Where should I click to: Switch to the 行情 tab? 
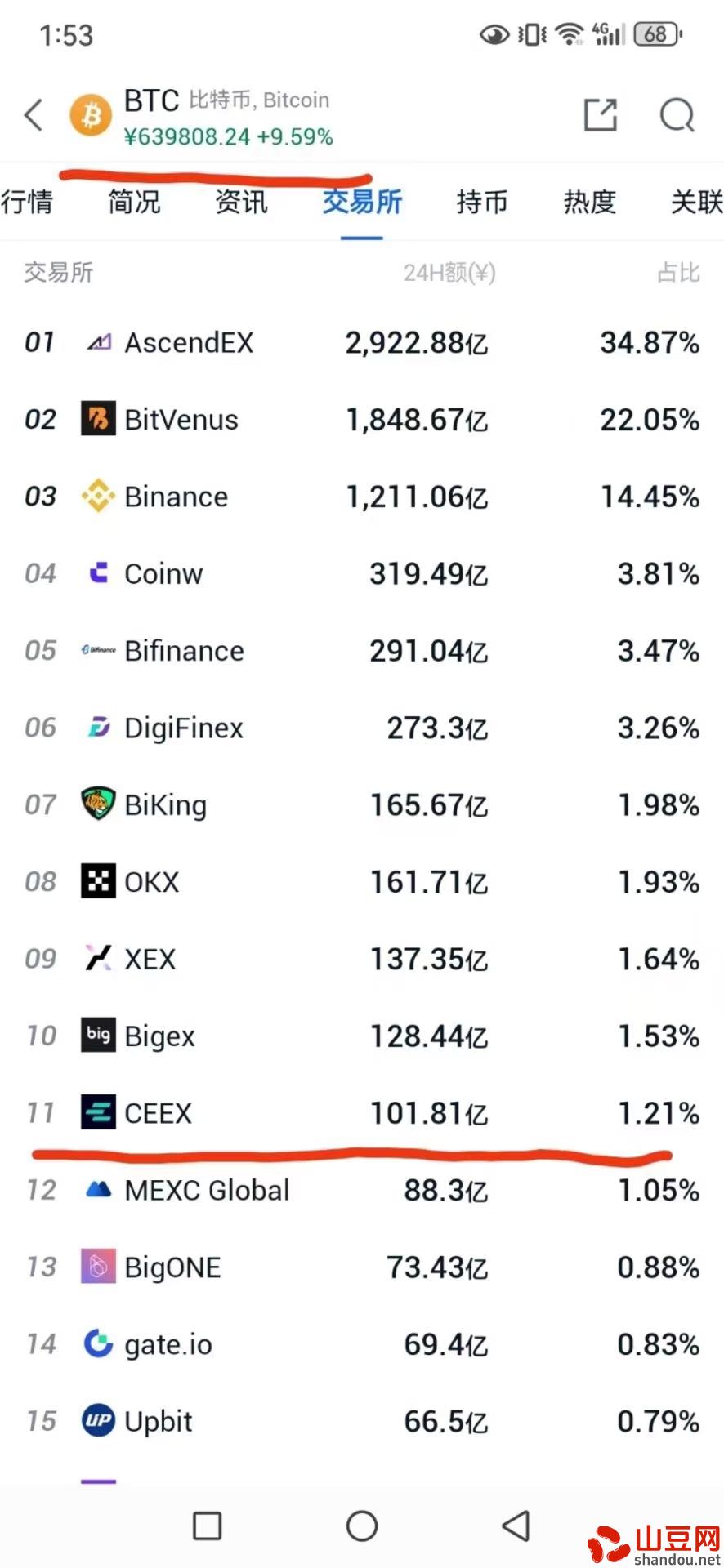pos(26,202)
